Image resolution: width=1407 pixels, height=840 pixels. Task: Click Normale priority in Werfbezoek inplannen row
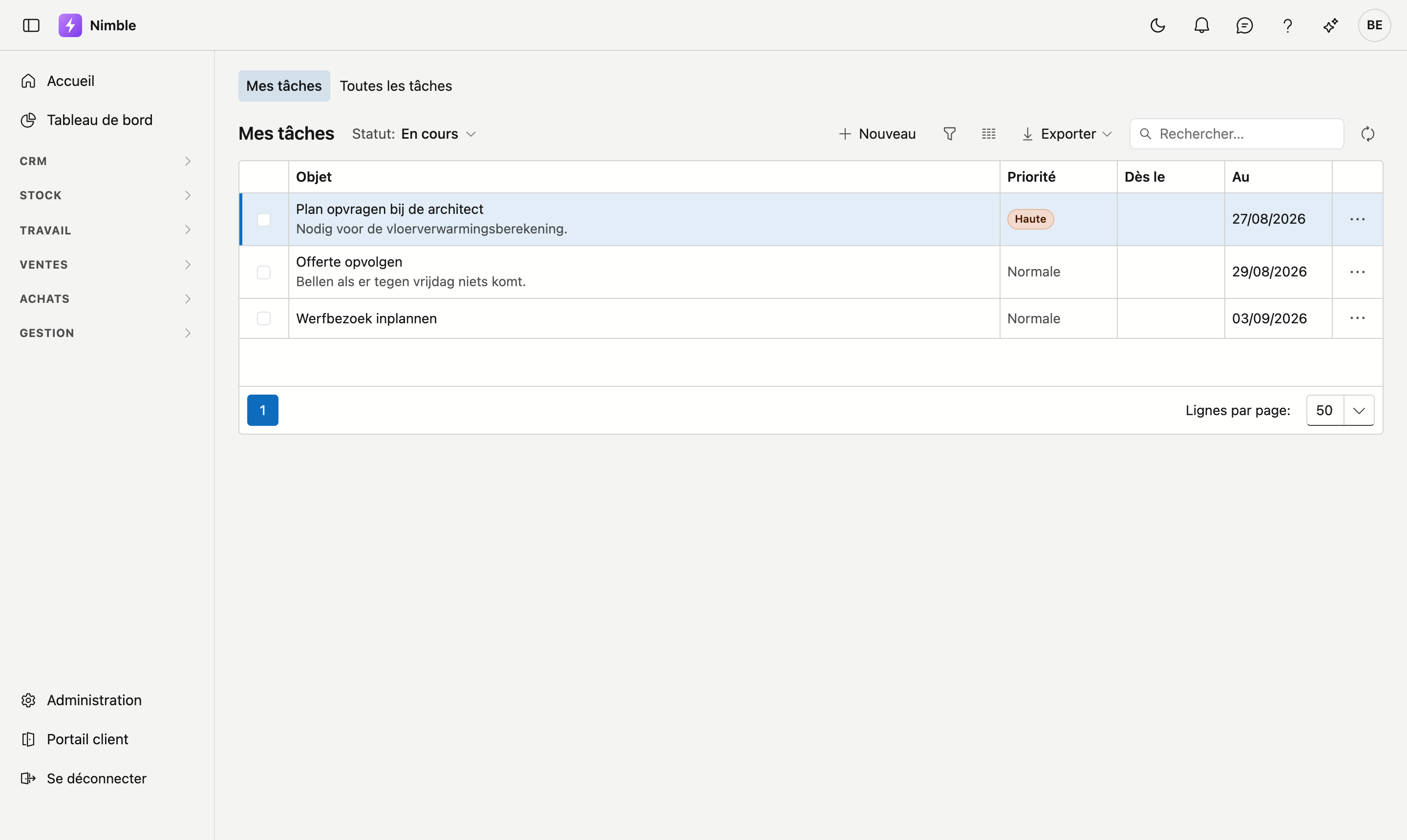point(1033,319)
